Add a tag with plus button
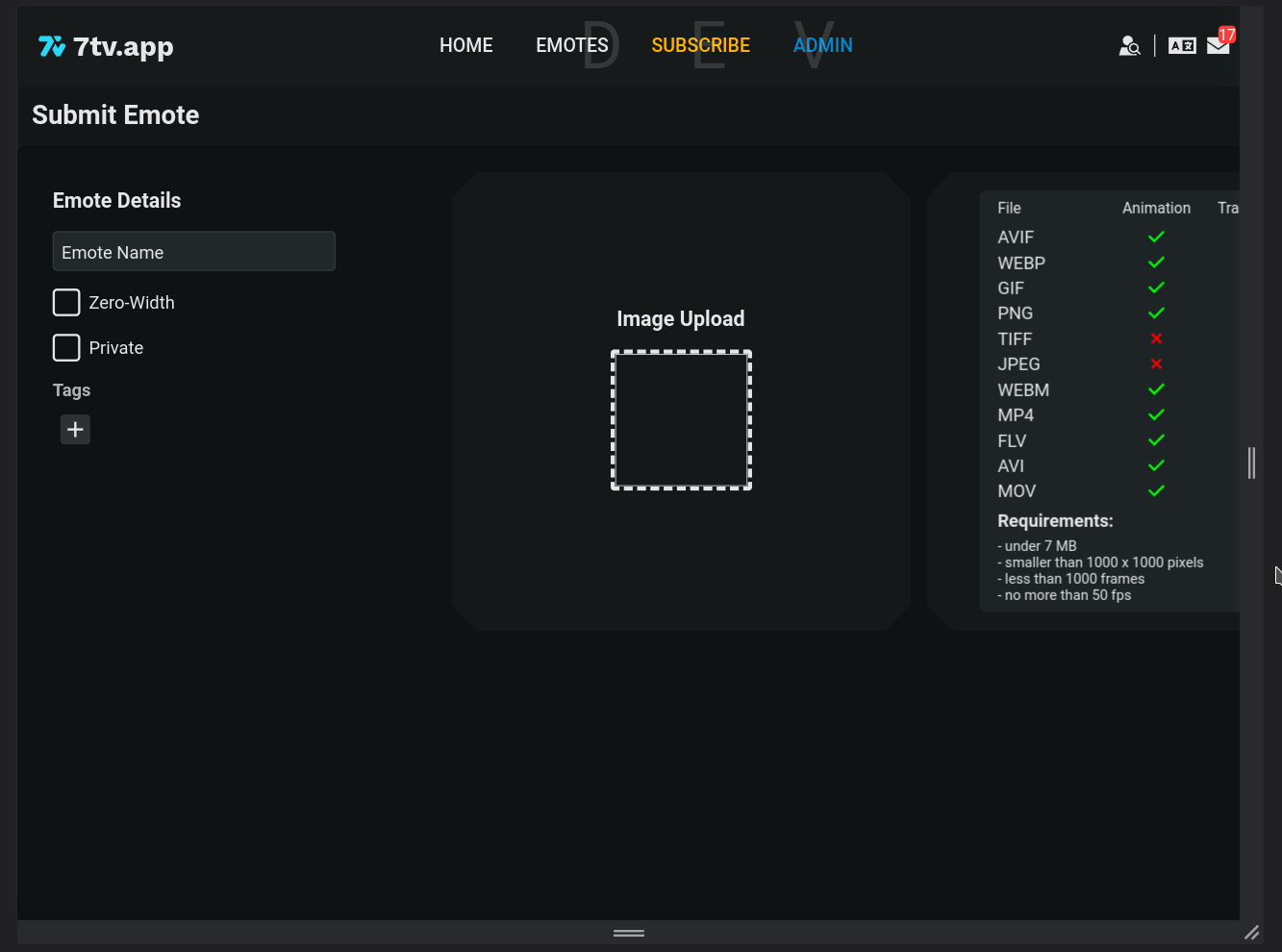This screenshot has width=1282, height=952. 75,429
